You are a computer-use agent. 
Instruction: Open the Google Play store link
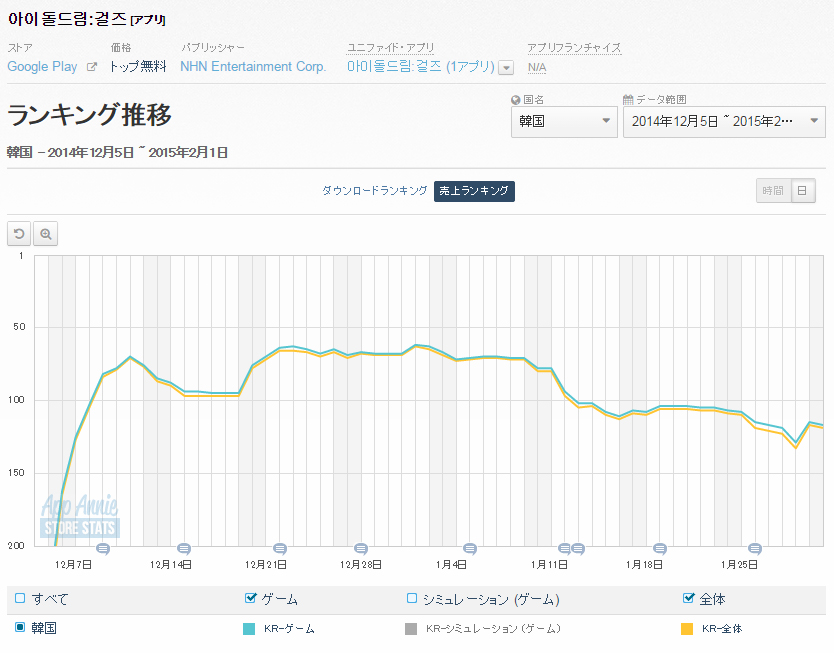point(43,67)
